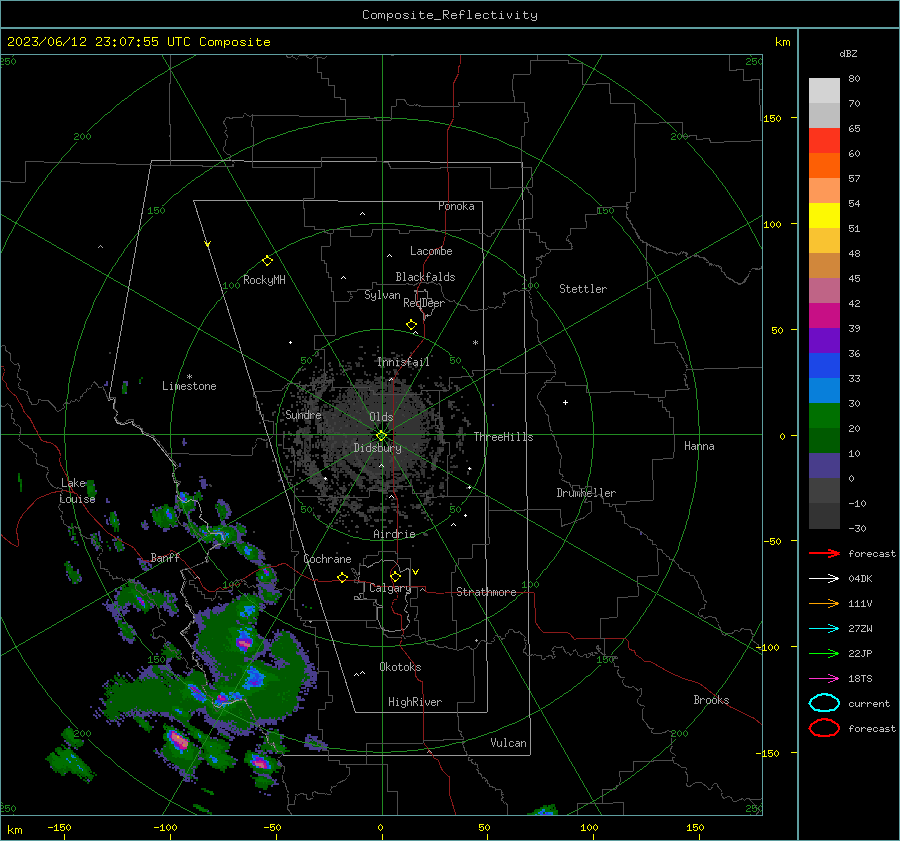Click the red 60-65 dBZ color swatch
The image size is (900, 841).
[824, 141]
